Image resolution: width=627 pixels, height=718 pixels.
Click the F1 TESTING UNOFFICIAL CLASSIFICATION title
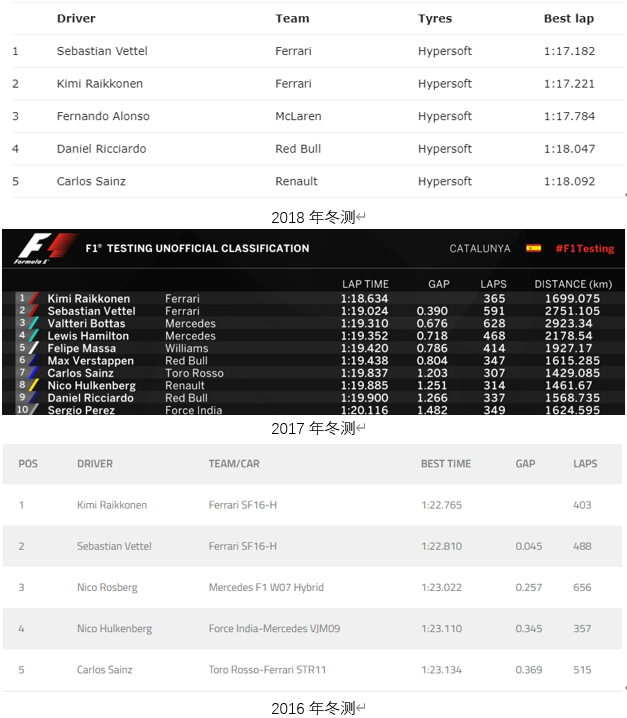click(x=197, y=248)
